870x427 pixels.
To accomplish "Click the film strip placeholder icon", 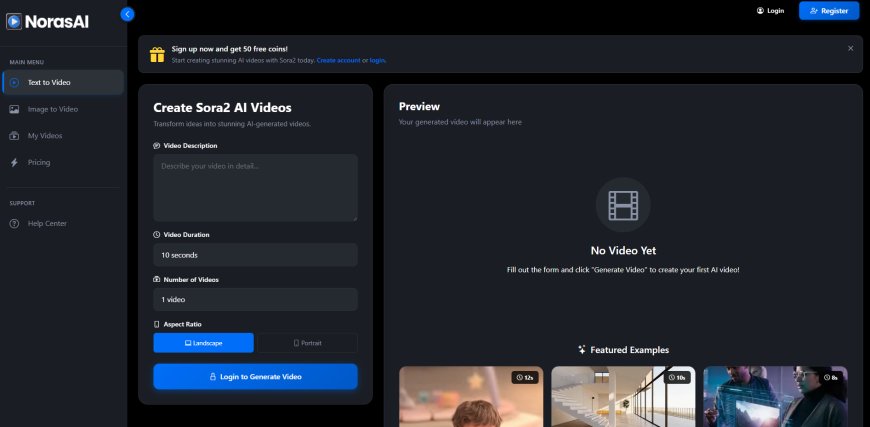I will [x=623, y=205].
